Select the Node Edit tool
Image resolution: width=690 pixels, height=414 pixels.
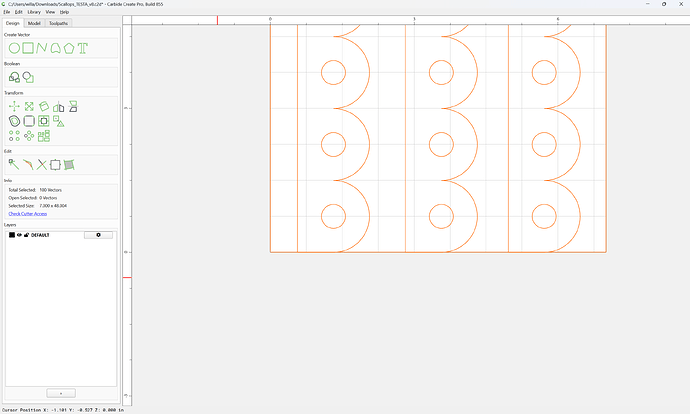point(14,165)
